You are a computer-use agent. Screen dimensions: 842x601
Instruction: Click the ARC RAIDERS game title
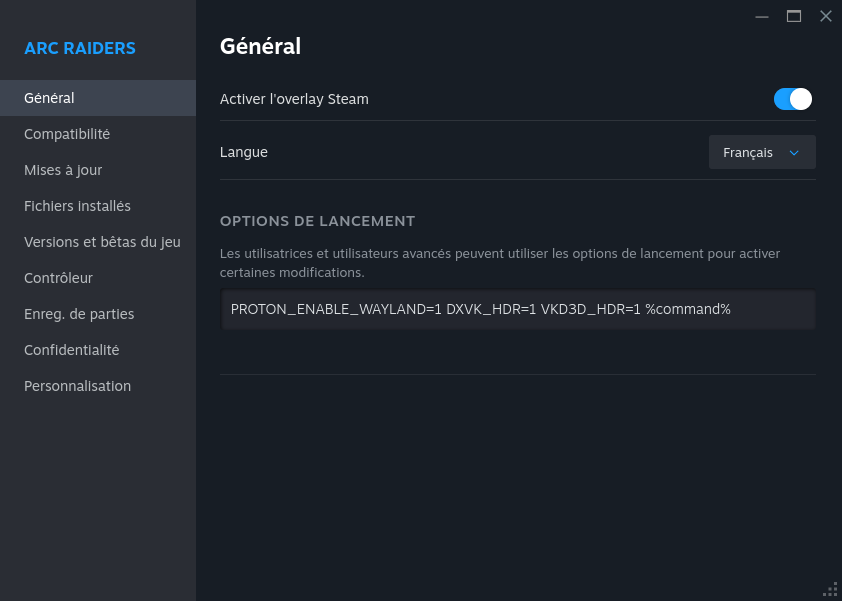click(x=80, y=48)
